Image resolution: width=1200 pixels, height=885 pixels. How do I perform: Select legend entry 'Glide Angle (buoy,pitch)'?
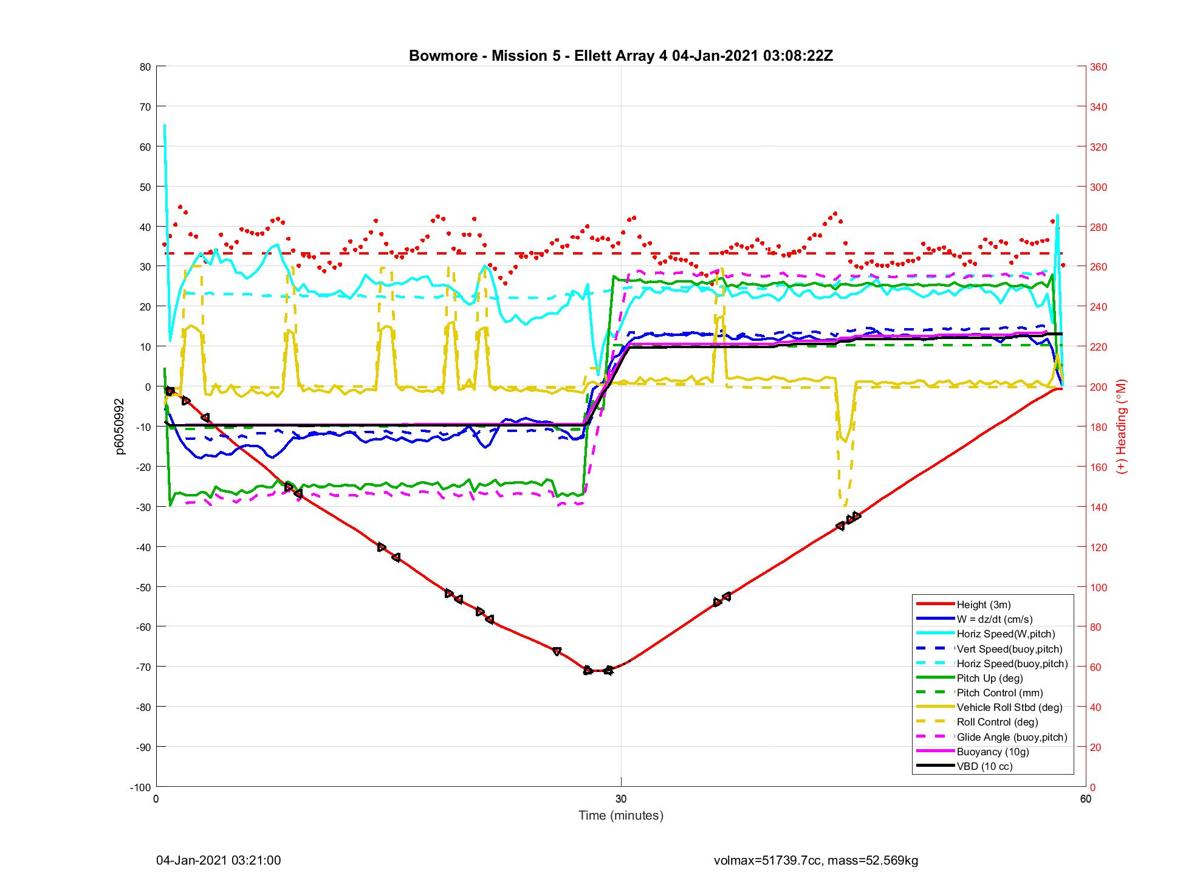pyautogui.click(x=1012, y=737)
